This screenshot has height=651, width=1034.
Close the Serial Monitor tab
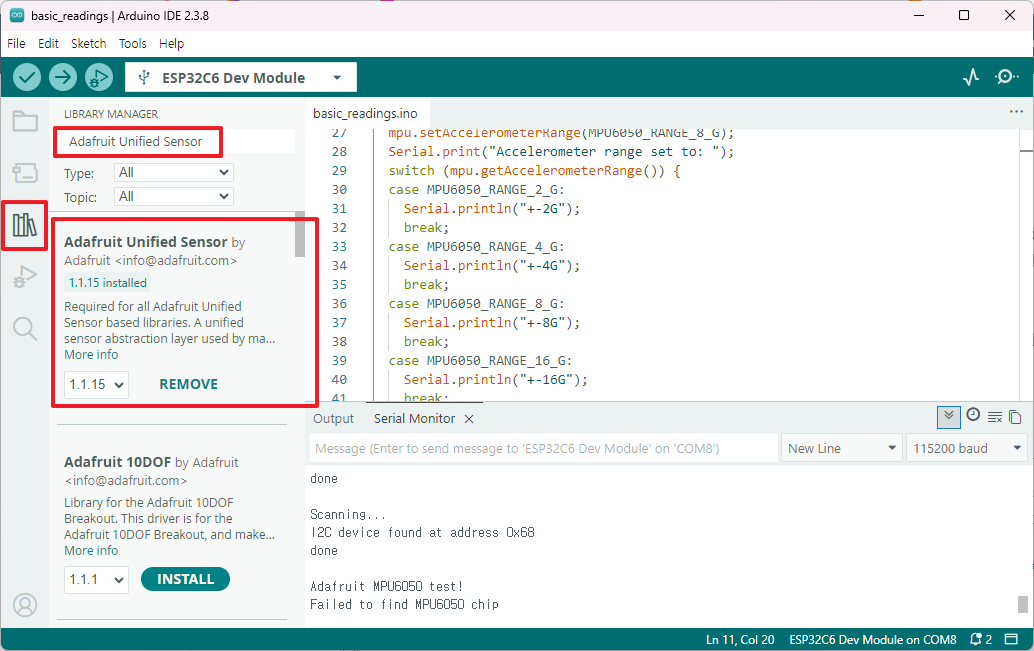pyautogui.click(x=469, y=419)
